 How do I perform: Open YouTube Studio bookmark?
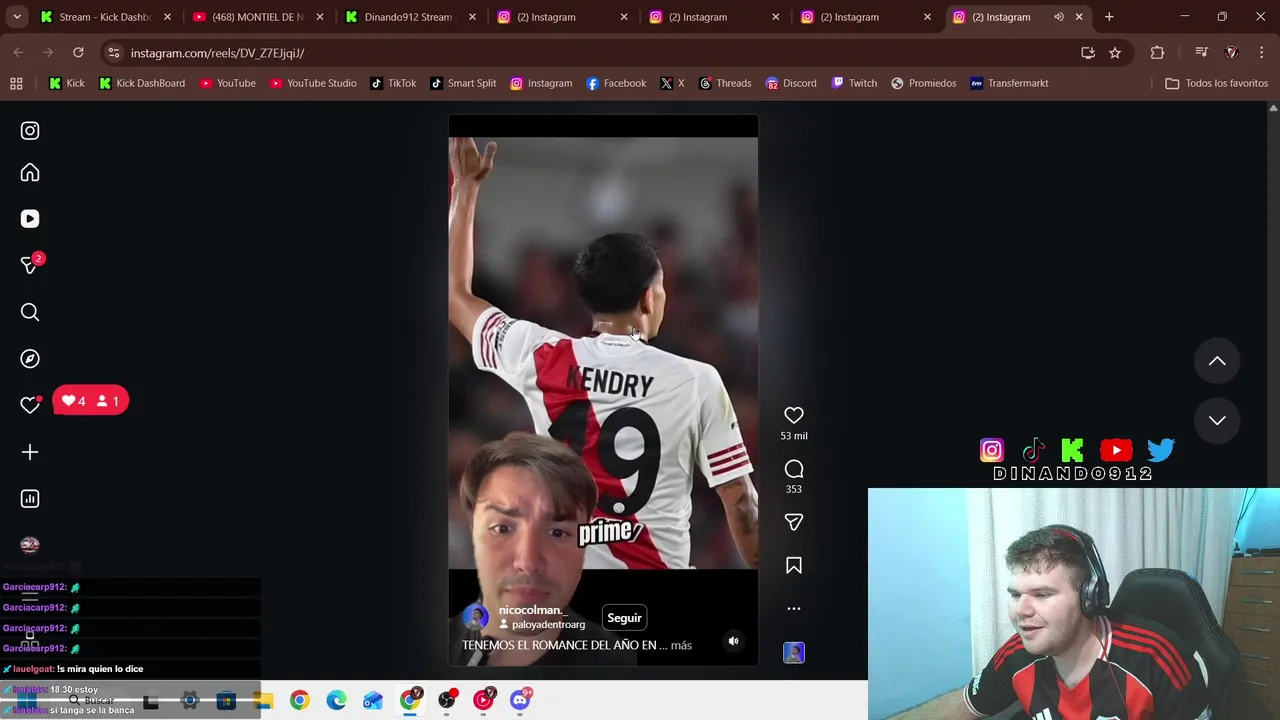(312, 83)
